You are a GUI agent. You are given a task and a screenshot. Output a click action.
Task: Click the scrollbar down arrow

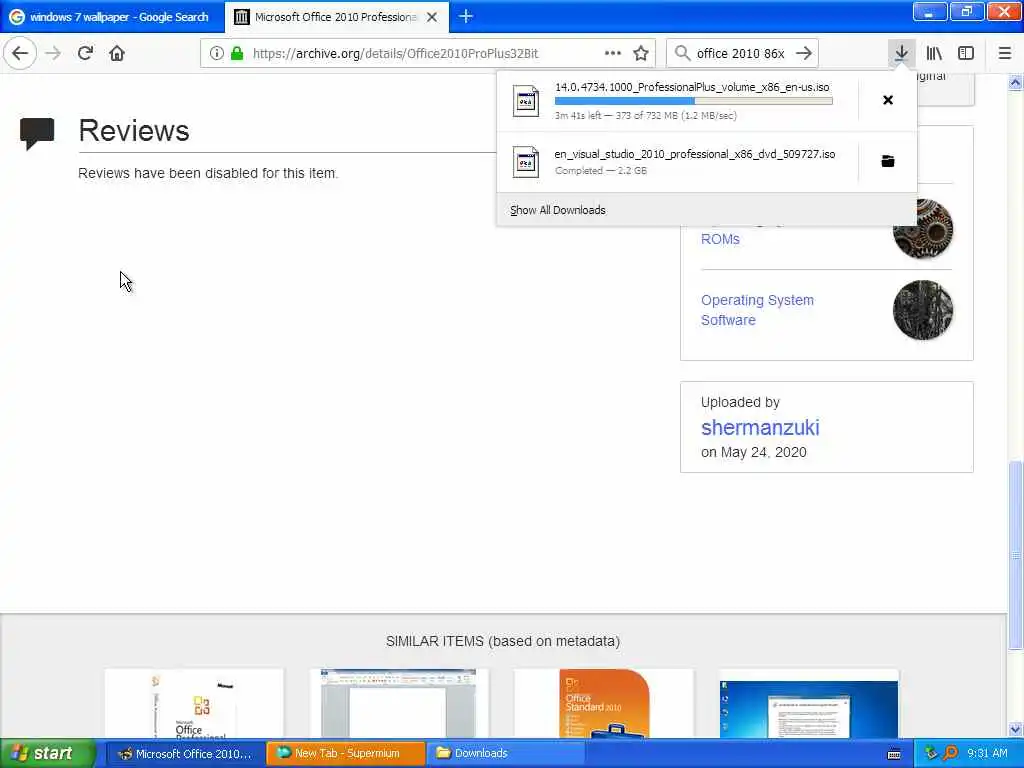[x=1015, y=729]
